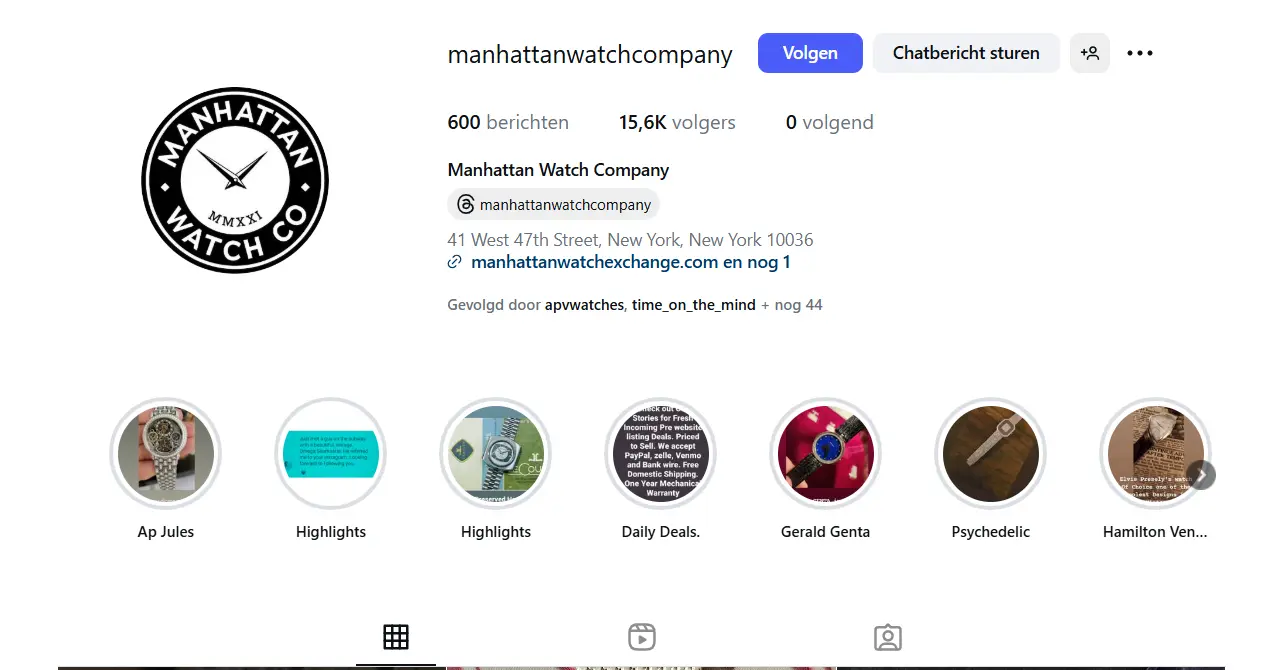Open the time_on_the_mind profile link

694,304
